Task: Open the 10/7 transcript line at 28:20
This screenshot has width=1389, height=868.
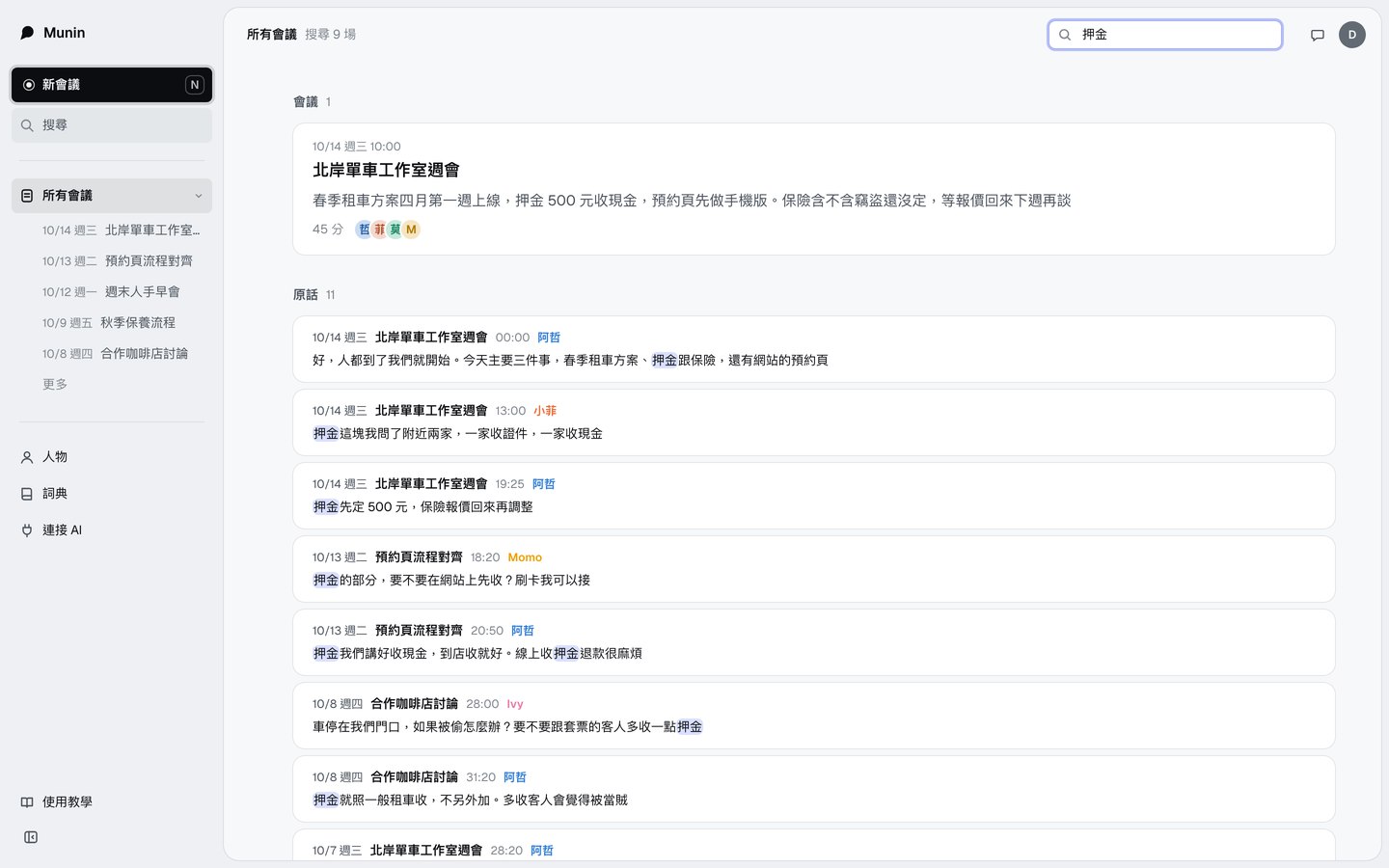Action: (814, 845)
